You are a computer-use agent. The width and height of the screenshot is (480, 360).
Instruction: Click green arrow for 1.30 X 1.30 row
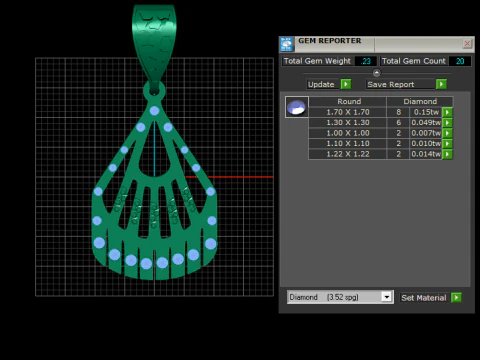[x=447, y=123]
